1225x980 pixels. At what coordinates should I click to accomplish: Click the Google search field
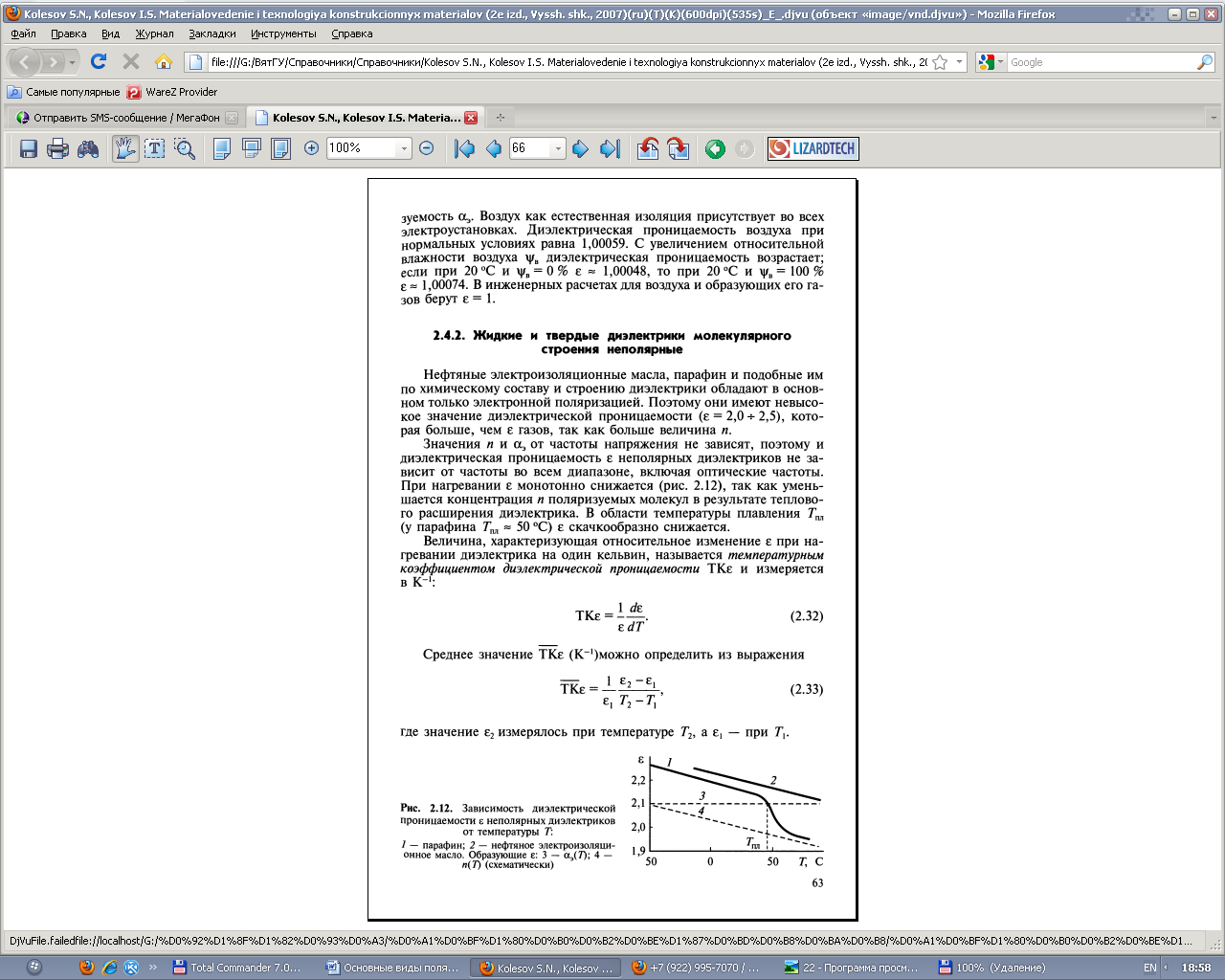[x=1101, y=62]
